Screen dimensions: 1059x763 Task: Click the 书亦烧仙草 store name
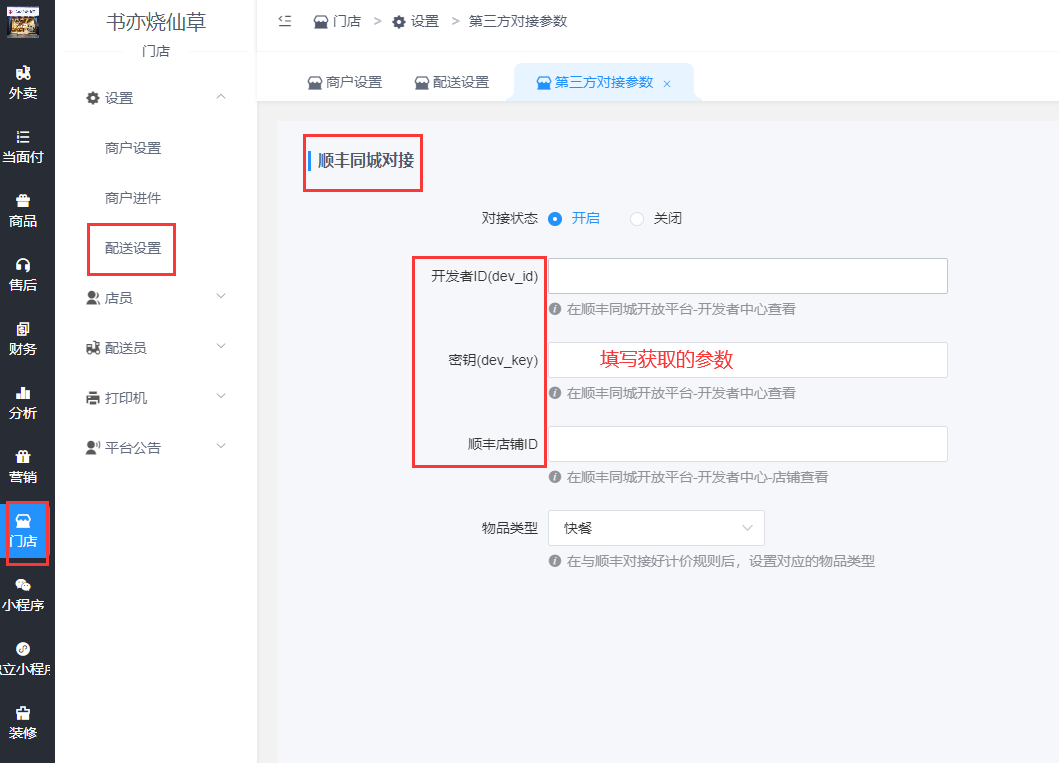[x=156, y=22]
